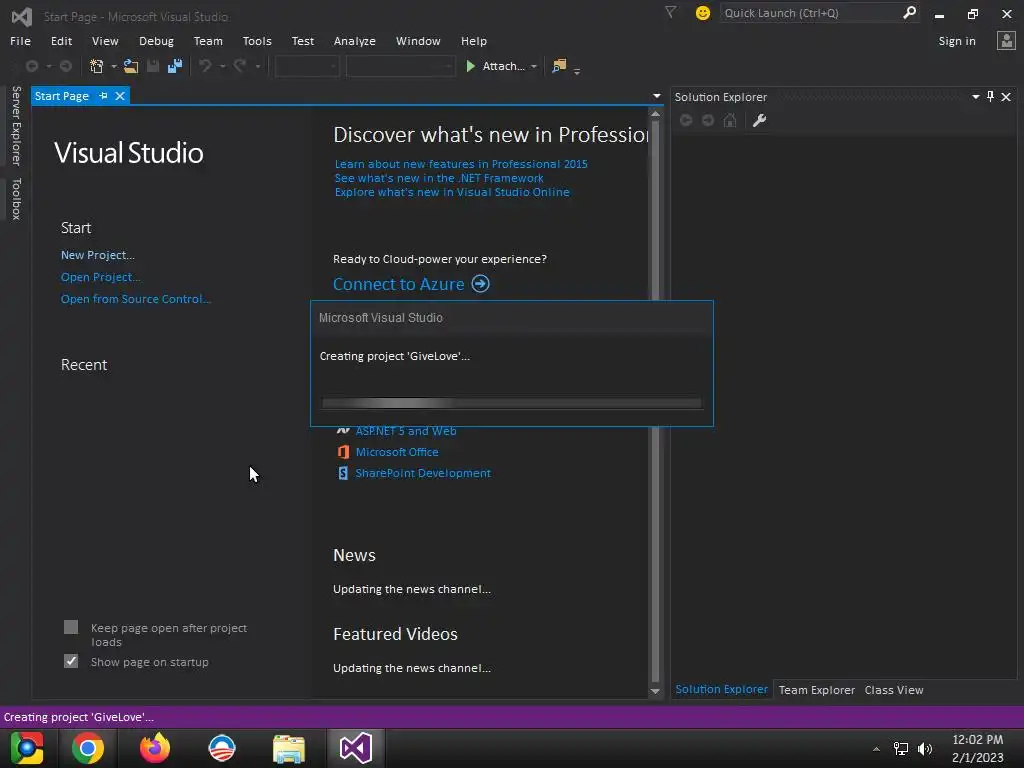Open the document tabs list dropdown arrow
Image resolution: width=1024 pixels, height=768 pixels.
pos(656,96)
